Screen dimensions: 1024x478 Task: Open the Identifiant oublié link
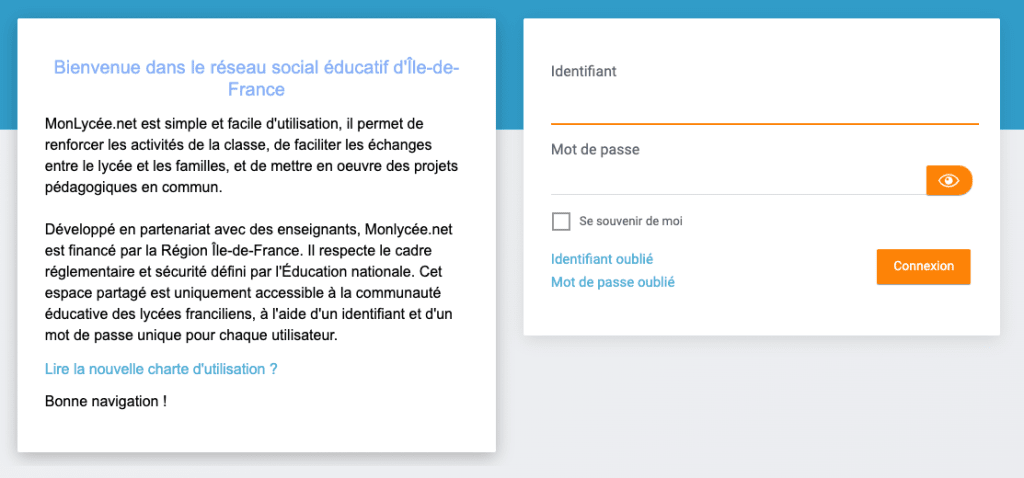coord(602,259)
